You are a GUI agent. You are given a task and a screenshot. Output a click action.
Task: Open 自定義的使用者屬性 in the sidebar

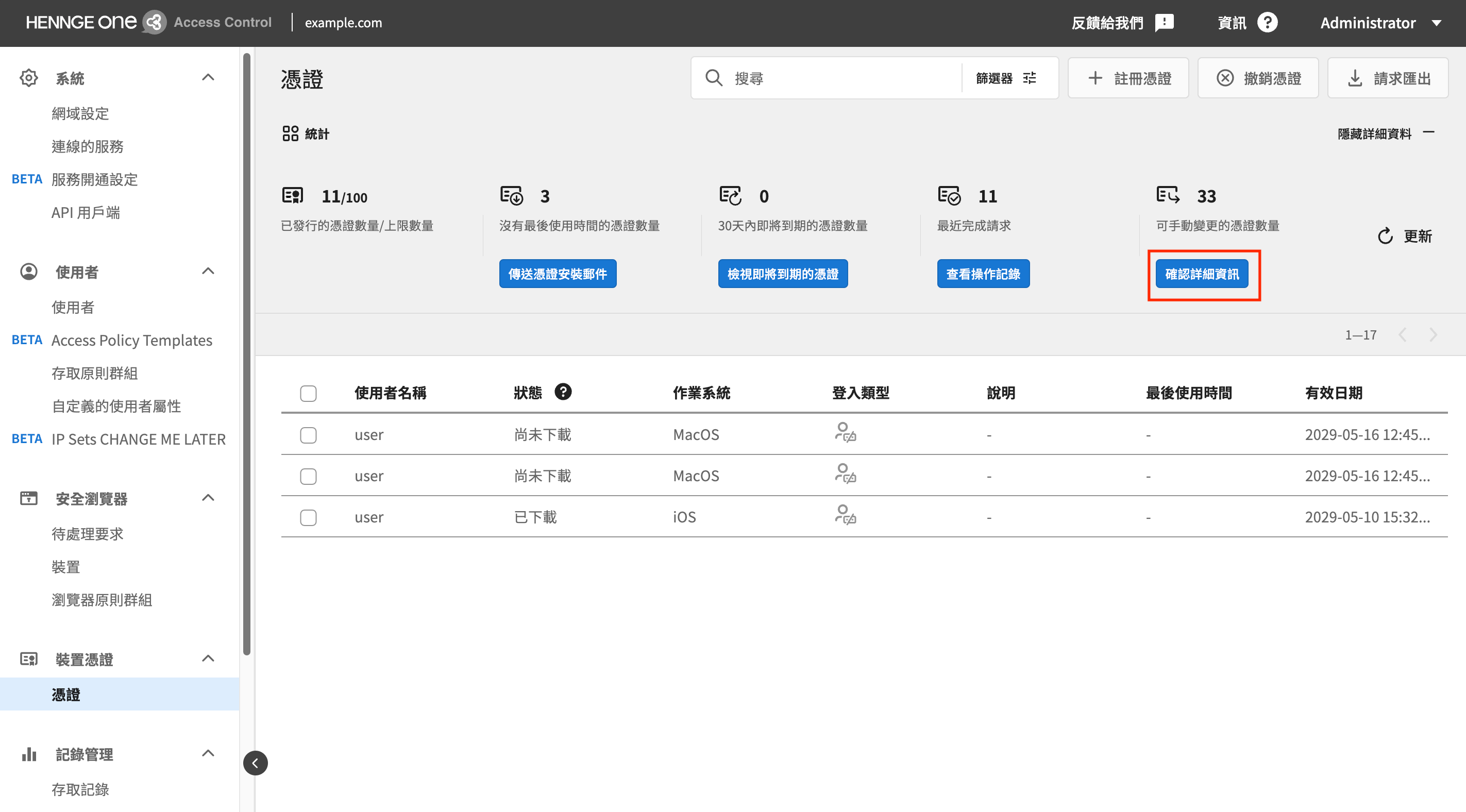pyautogui.click(x=116, y=405)
